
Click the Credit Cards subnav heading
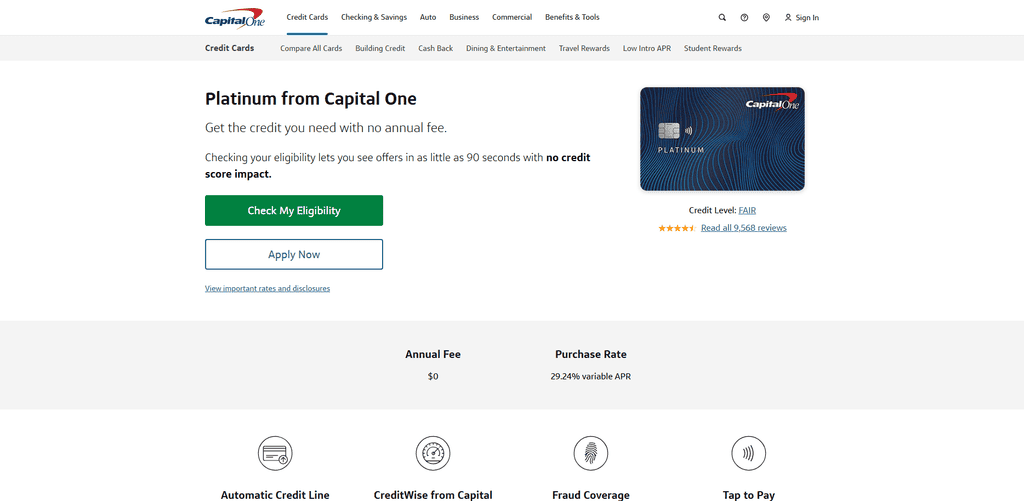point(229,48)
